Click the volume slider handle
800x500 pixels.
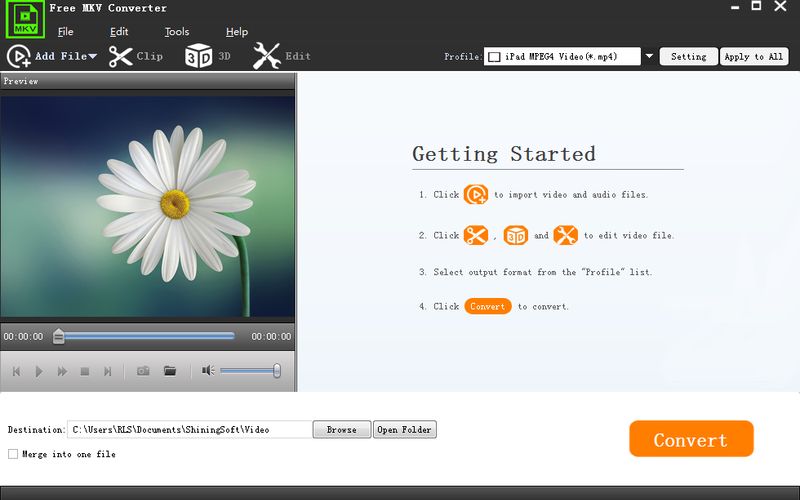point(276,371)
